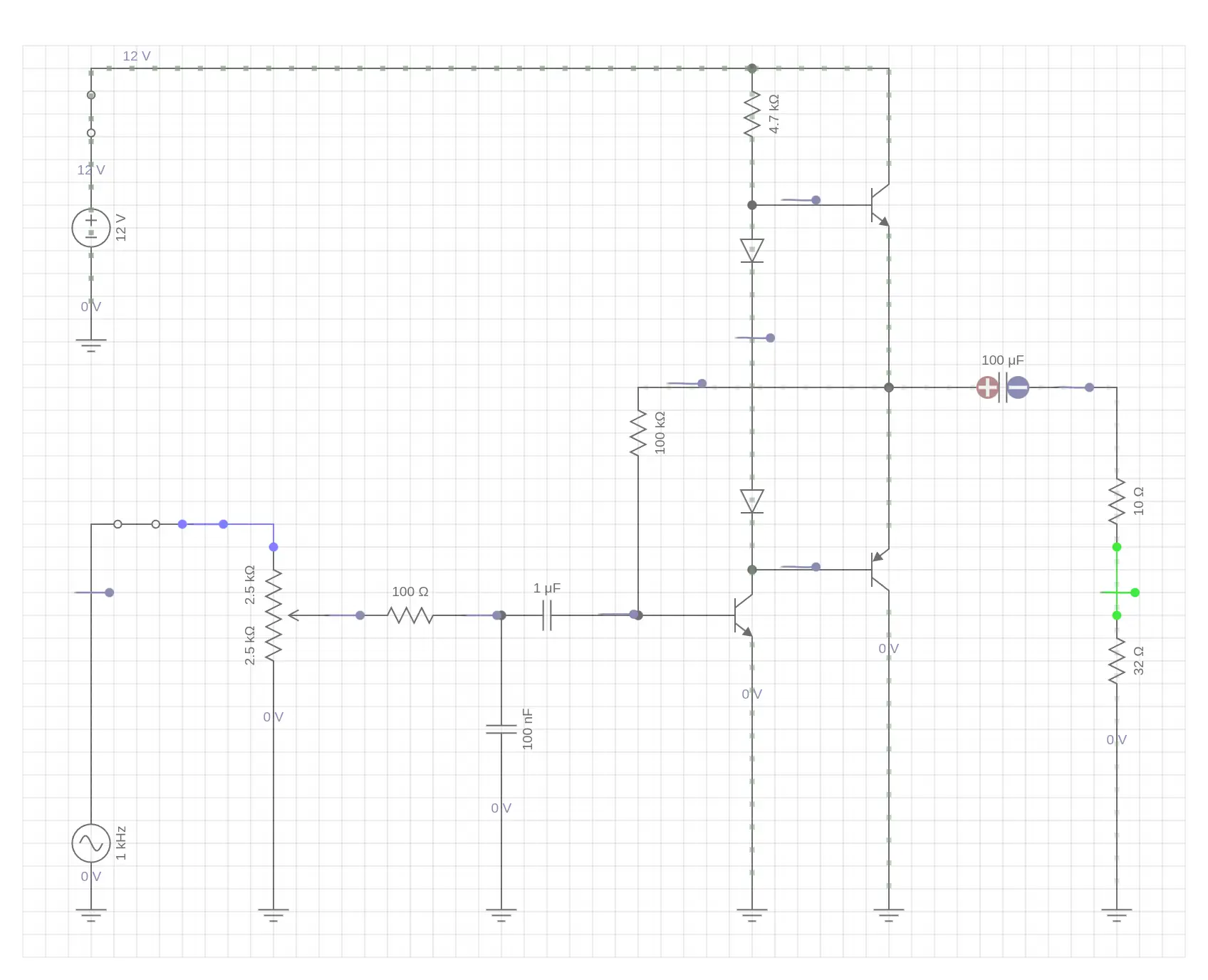Click the 1 kHz frequency label
This screenshot has height=980, width=1208.
(x=121, y=843)
